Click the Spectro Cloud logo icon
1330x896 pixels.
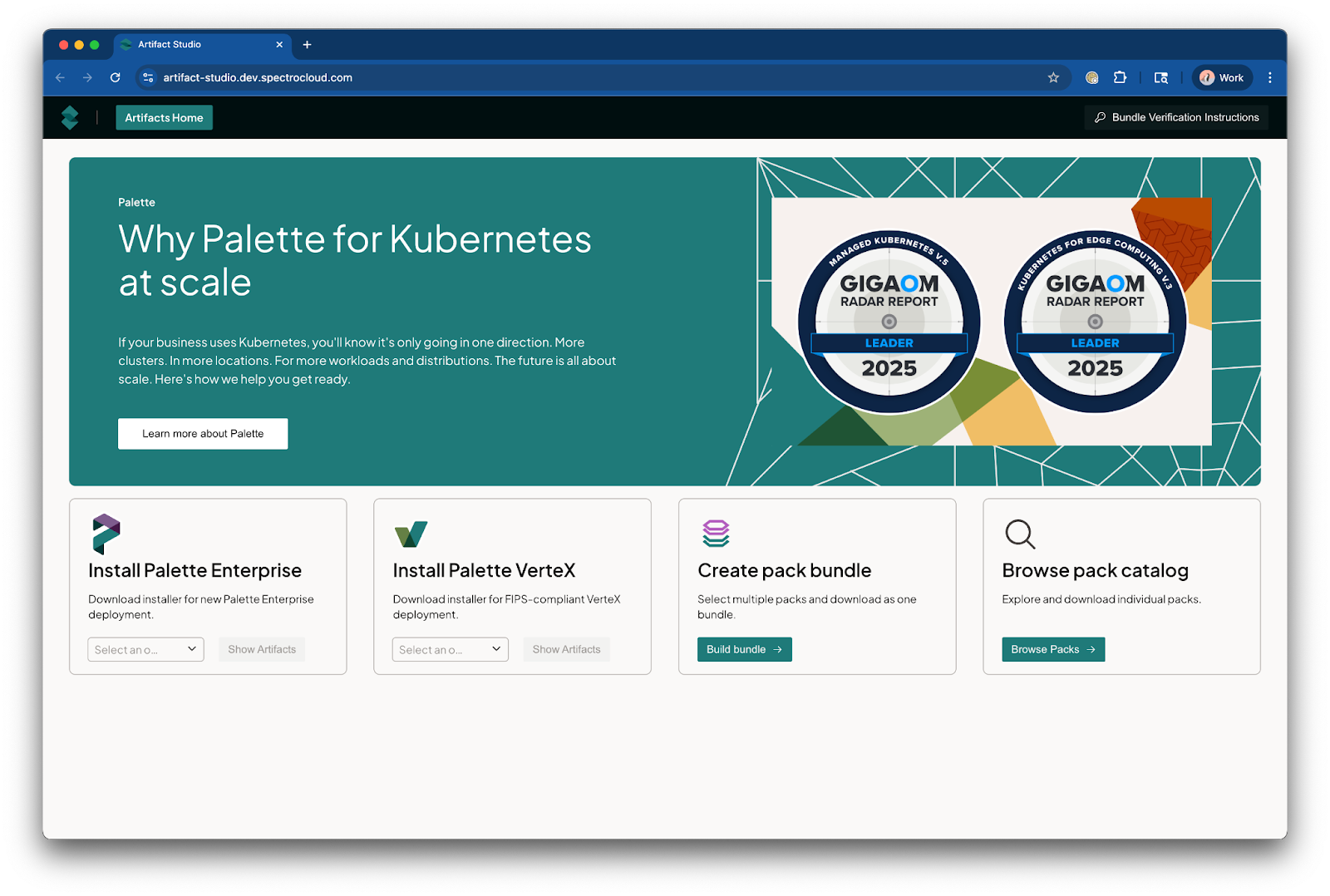pyautogui.click(x=70, y=117)
